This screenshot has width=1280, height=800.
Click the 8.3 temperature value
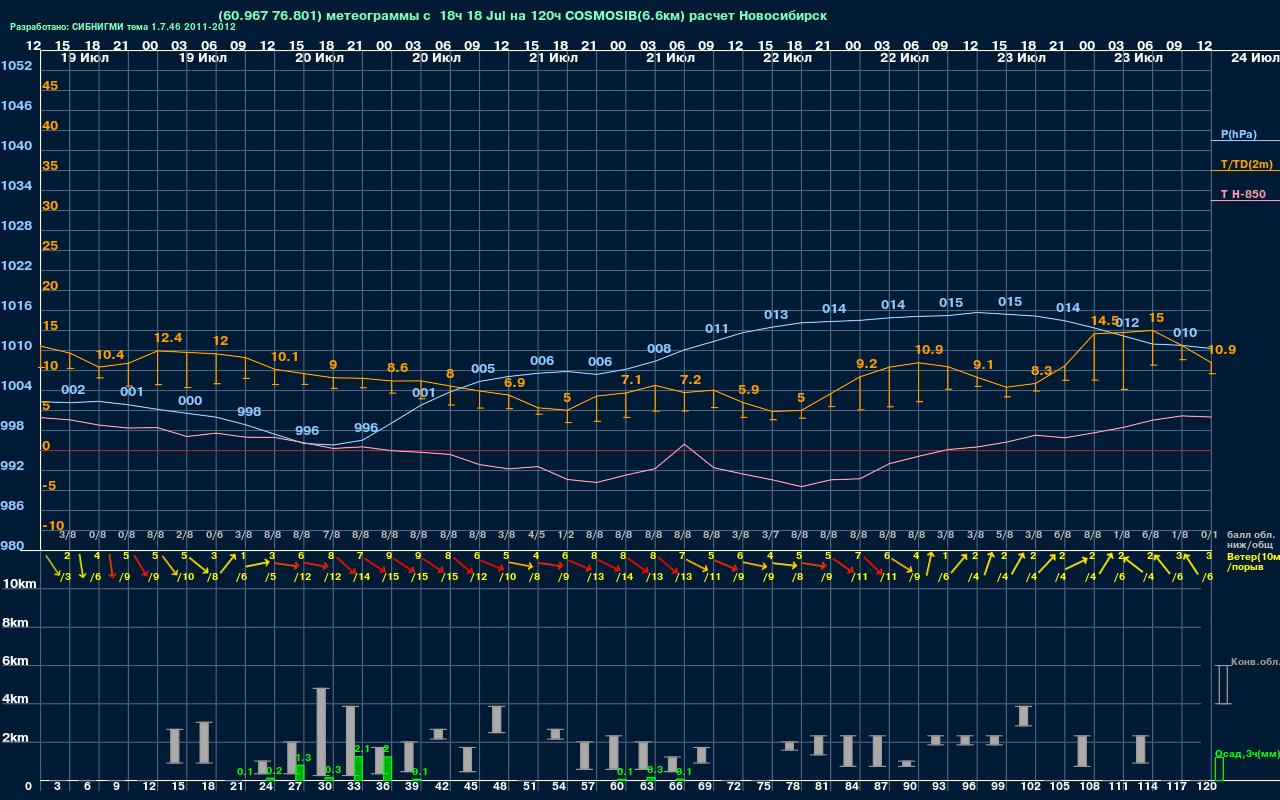click(1042, 371)
